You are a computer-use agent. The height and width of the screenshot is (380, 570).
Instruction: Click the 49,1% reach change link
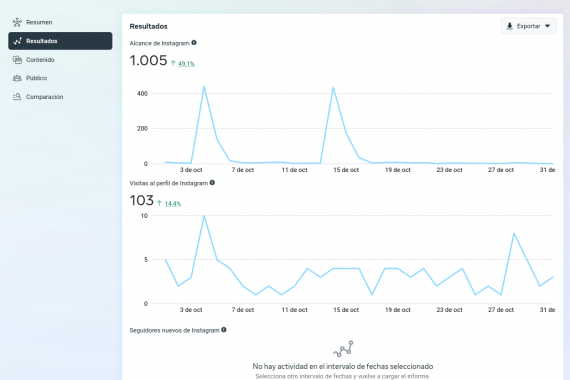coord(186,64)
